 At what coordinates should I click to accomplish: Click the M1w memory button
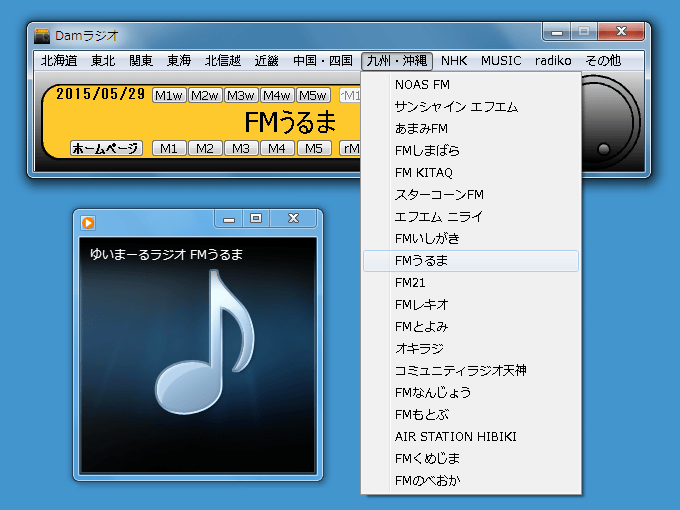pos(169,95)
